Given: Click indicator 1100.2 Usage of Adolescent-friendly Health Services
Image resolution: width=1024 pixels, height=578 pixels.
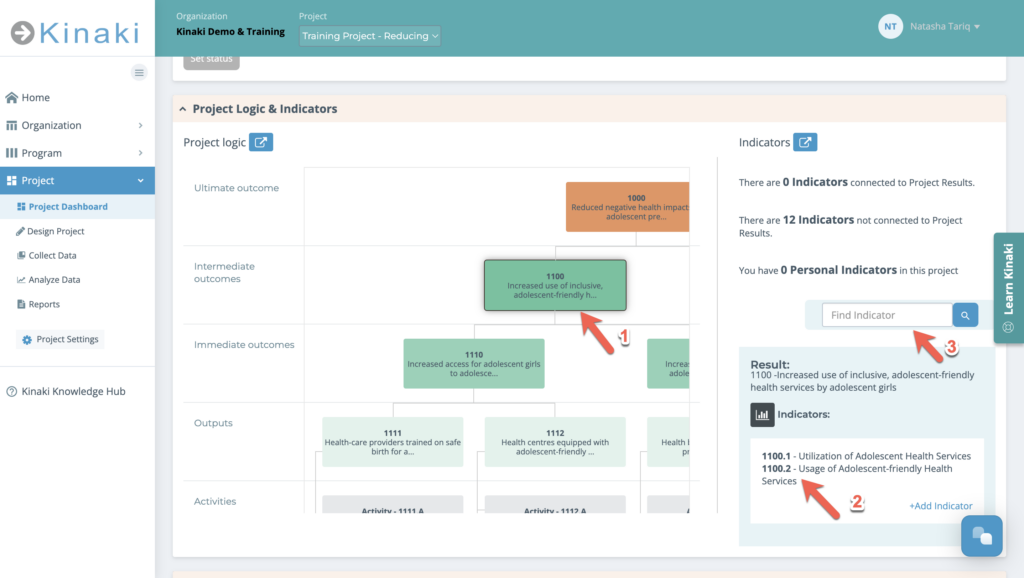Looking at the screenshot, I should (857, 475).
